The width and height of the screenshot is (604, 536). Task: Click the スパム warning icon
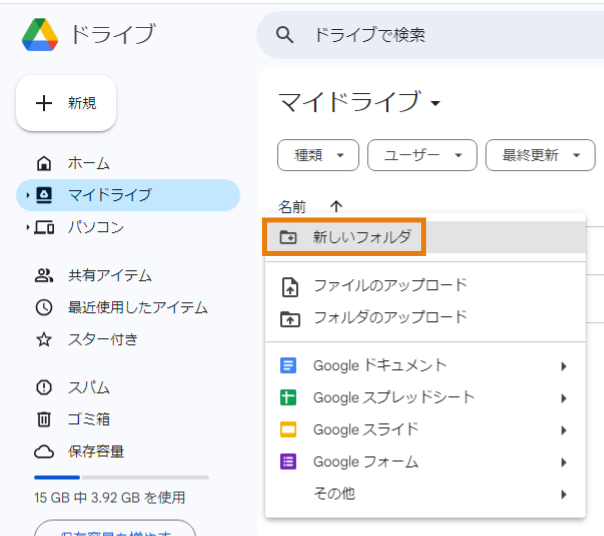[x=44, y=387]
